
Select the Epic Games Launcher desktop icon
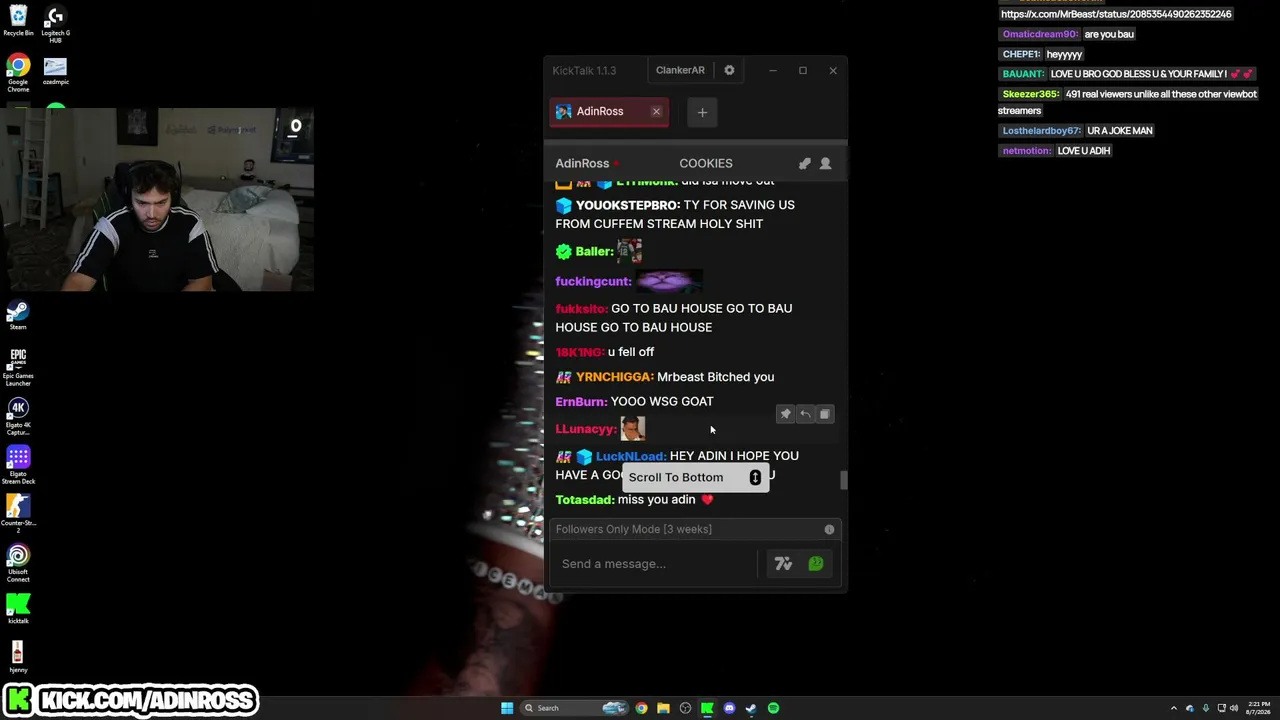pos(18,366)
